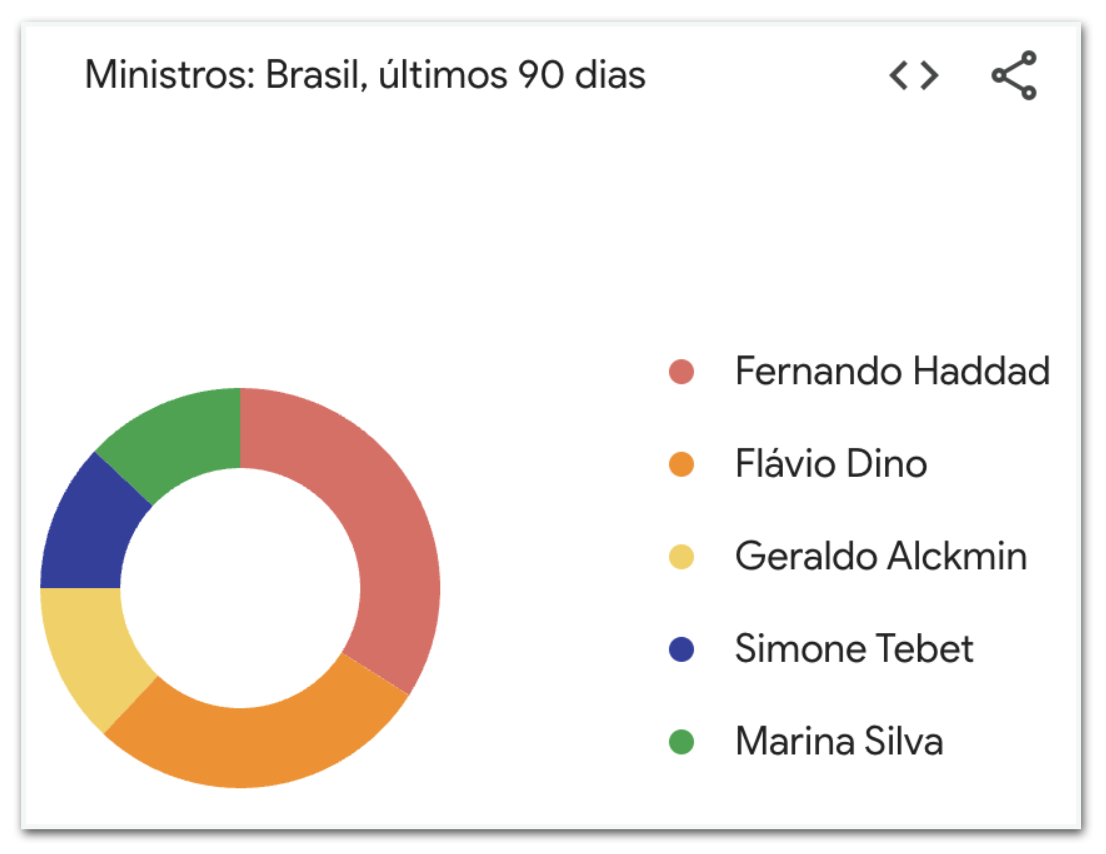Viewport: 1106px width, 854px height.
Task: Click the Flávio Dino legend label
Action: (x=831, y=463)
